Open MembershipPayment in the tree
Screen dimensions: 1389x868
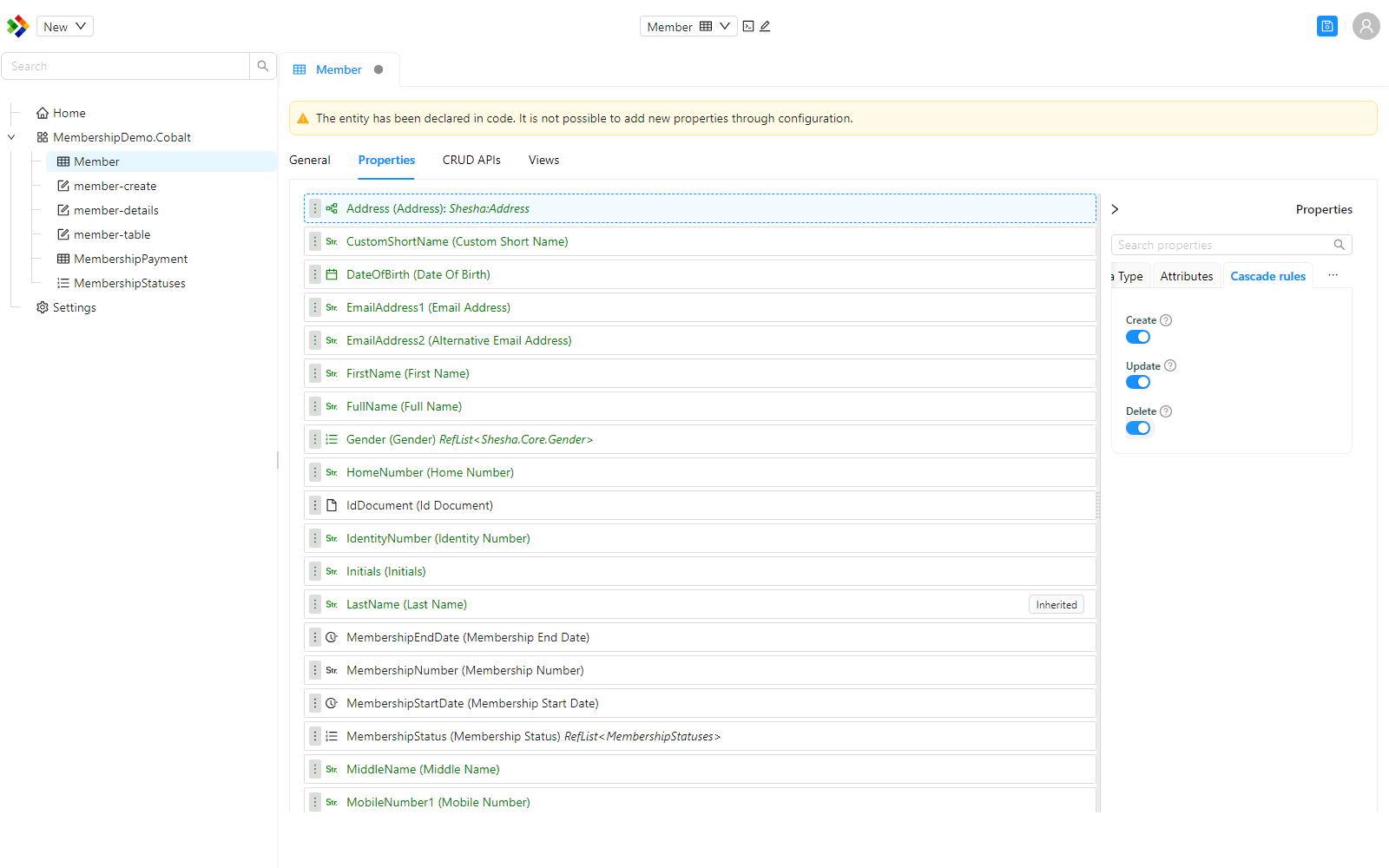131,259
